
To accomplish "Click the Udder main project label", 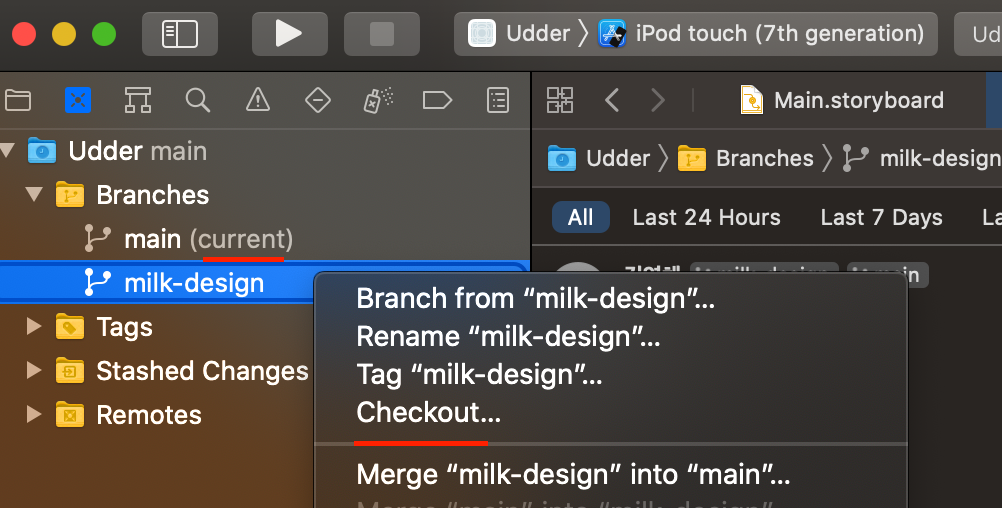I will [137, 151].
